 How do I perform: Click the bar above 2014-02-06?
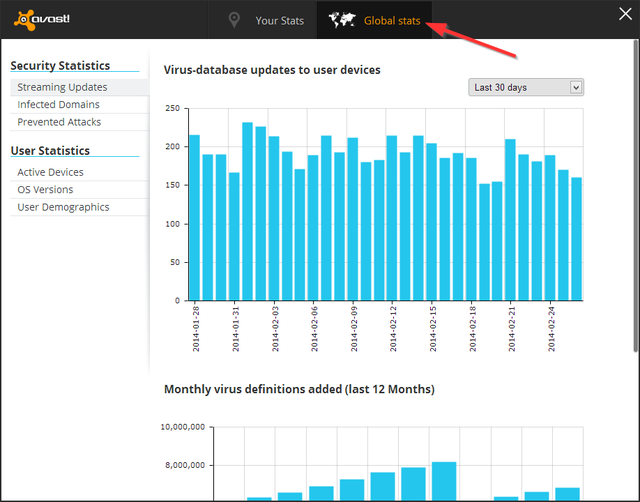click(313, 228)
